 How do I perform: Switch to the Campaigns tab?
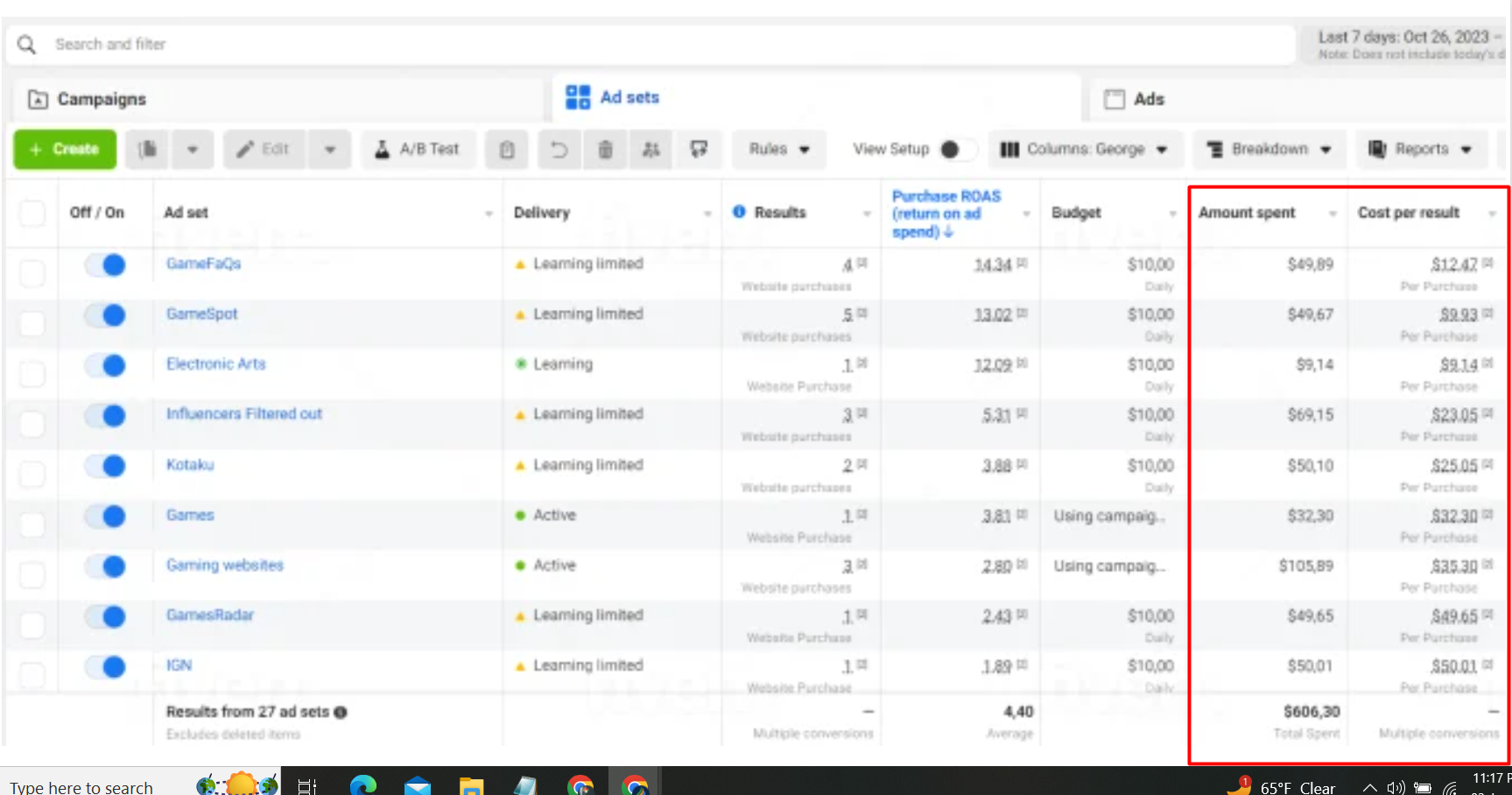[x=101, y=100]
